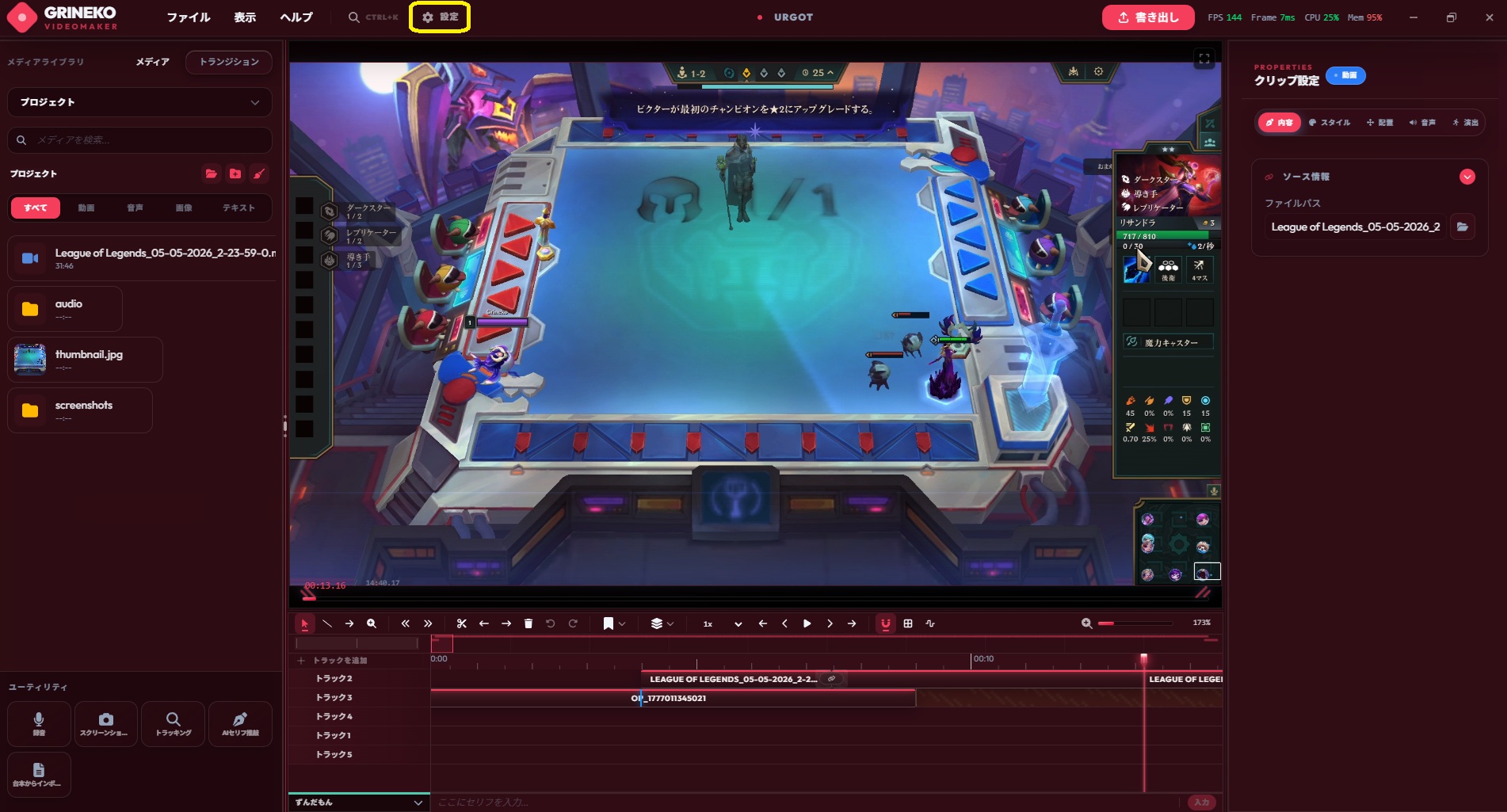Click the 書き出し export button
This screenshot has width=1507, height=812.
[x=1148, y=17]
